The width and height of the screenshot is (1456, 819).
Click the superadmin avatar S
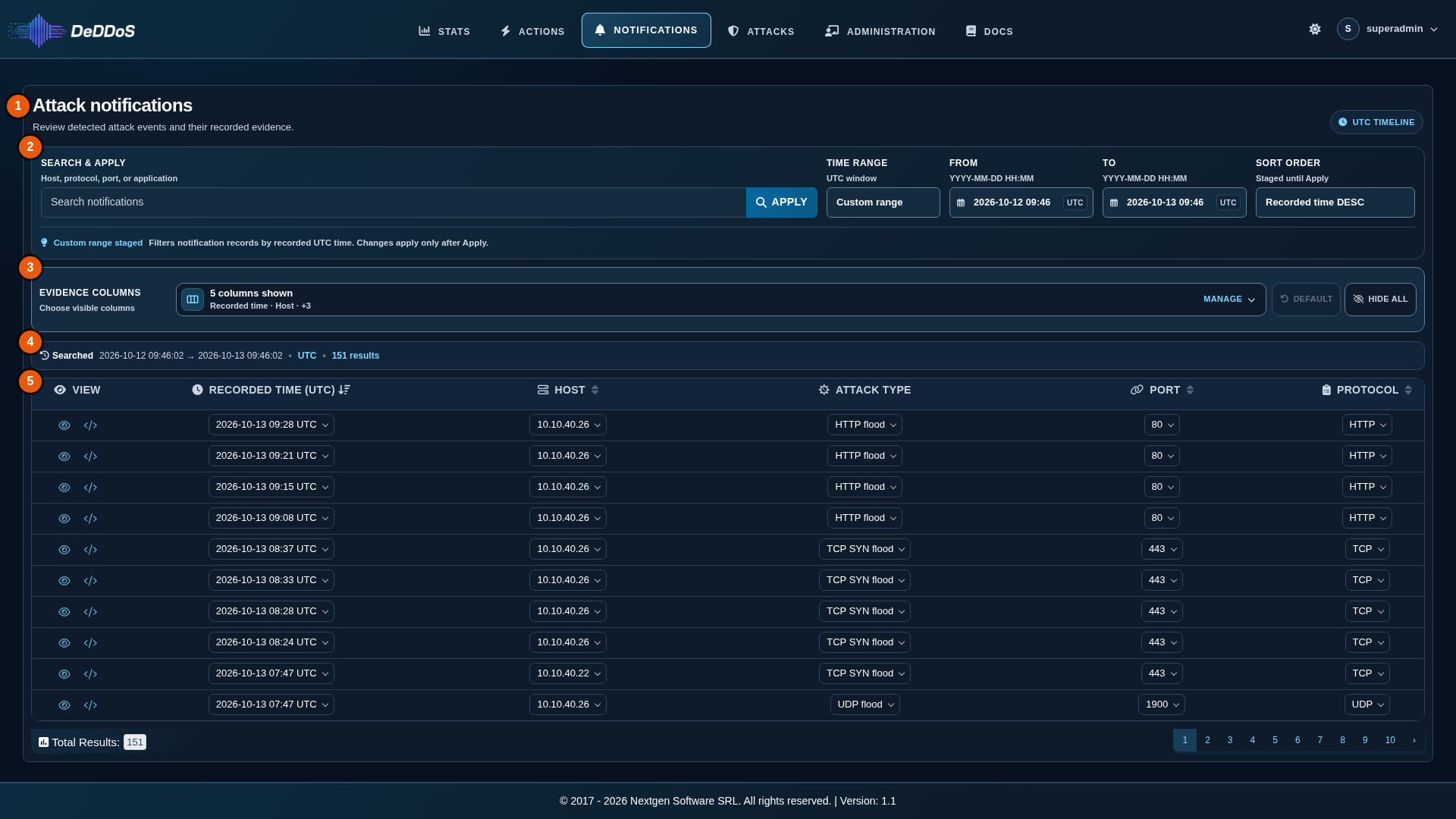[x=1348, y=29]
